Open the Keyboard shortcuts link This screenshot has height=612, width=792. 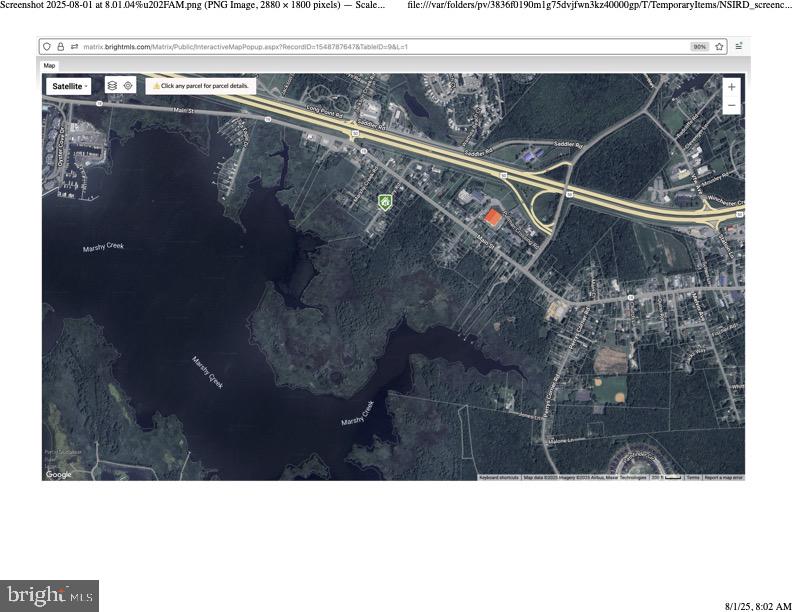click(499, 478)
